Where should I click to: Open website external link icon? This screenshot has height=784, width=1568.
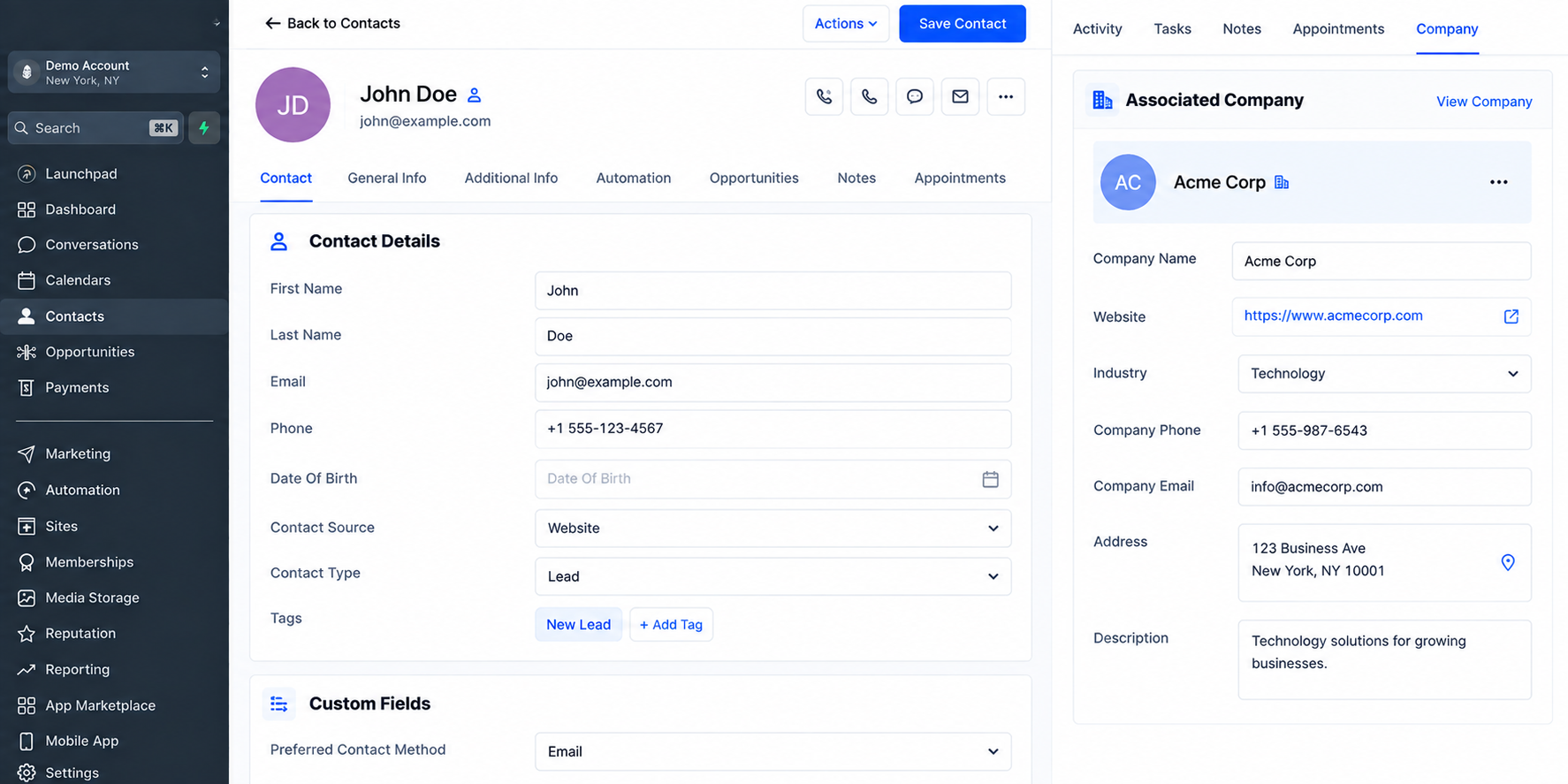pos(1511,316)
